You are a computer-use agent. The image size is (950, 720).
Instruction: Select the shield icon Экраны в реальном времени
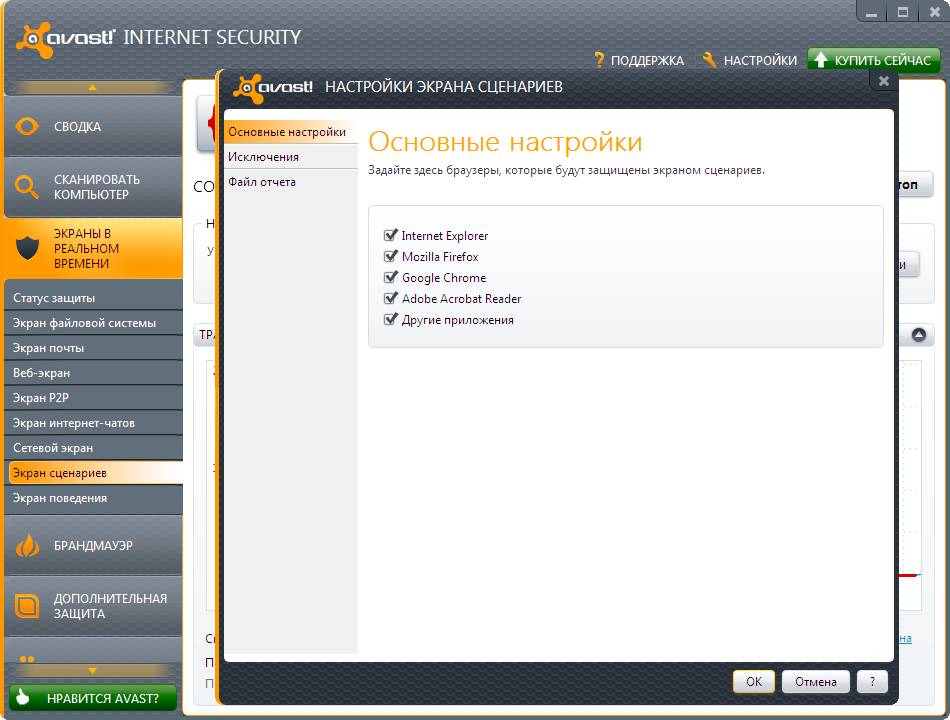pos(27,248)
